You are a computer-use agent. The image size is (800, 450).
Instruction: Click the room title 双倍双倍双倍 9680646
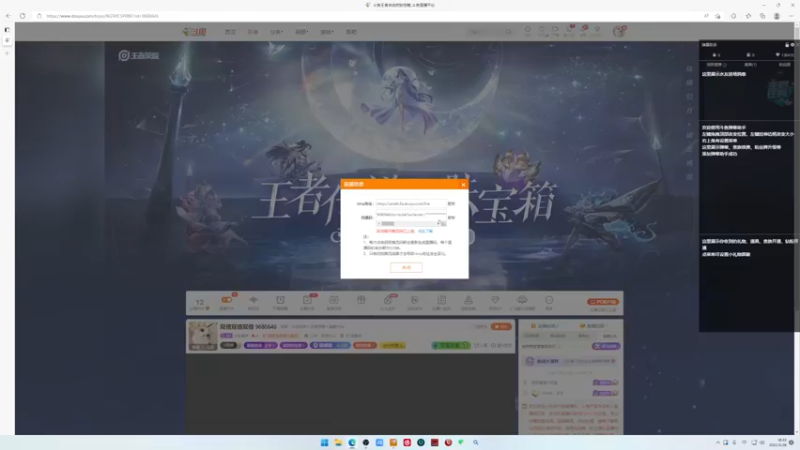coord(248,327)
